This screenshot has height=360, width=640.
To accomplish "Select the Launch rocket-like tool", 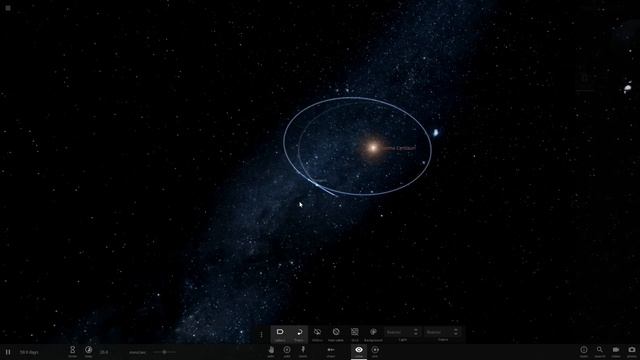I will pos(303,351).
